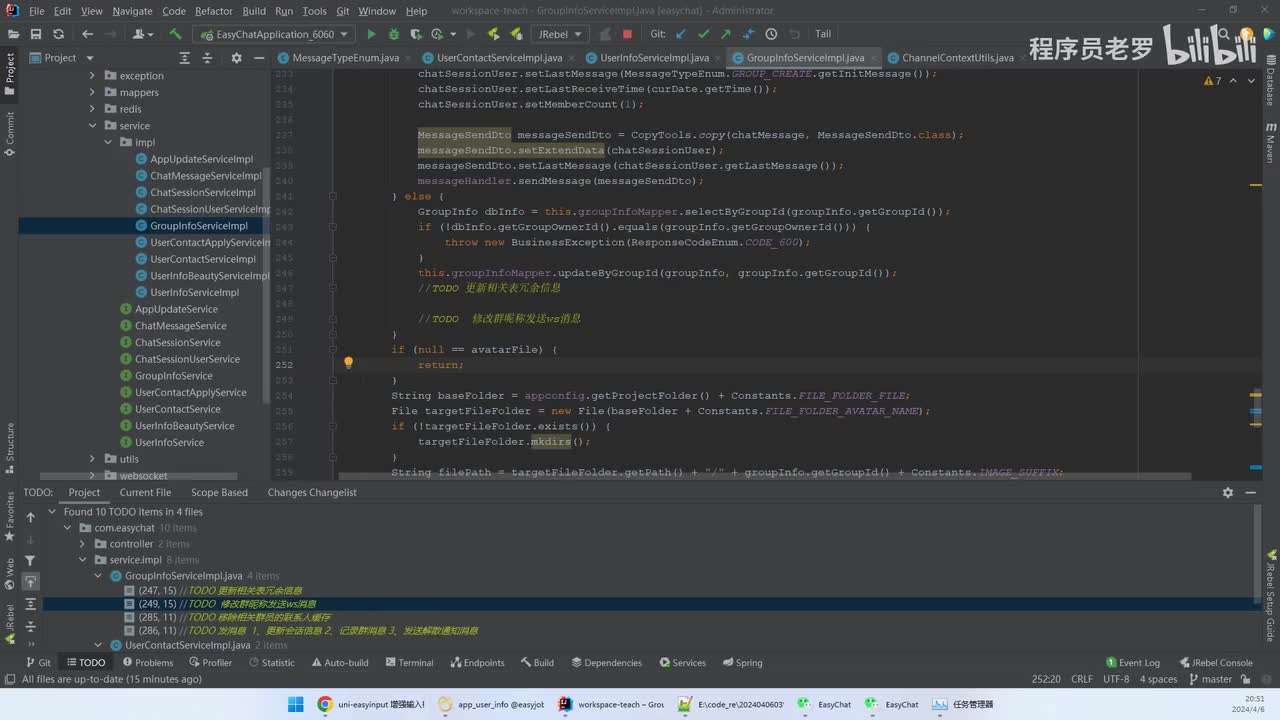Select UserContactServiceImpl in project tree
The height and width of the screenshot is (720, 1280).
(x=203, y=259)
